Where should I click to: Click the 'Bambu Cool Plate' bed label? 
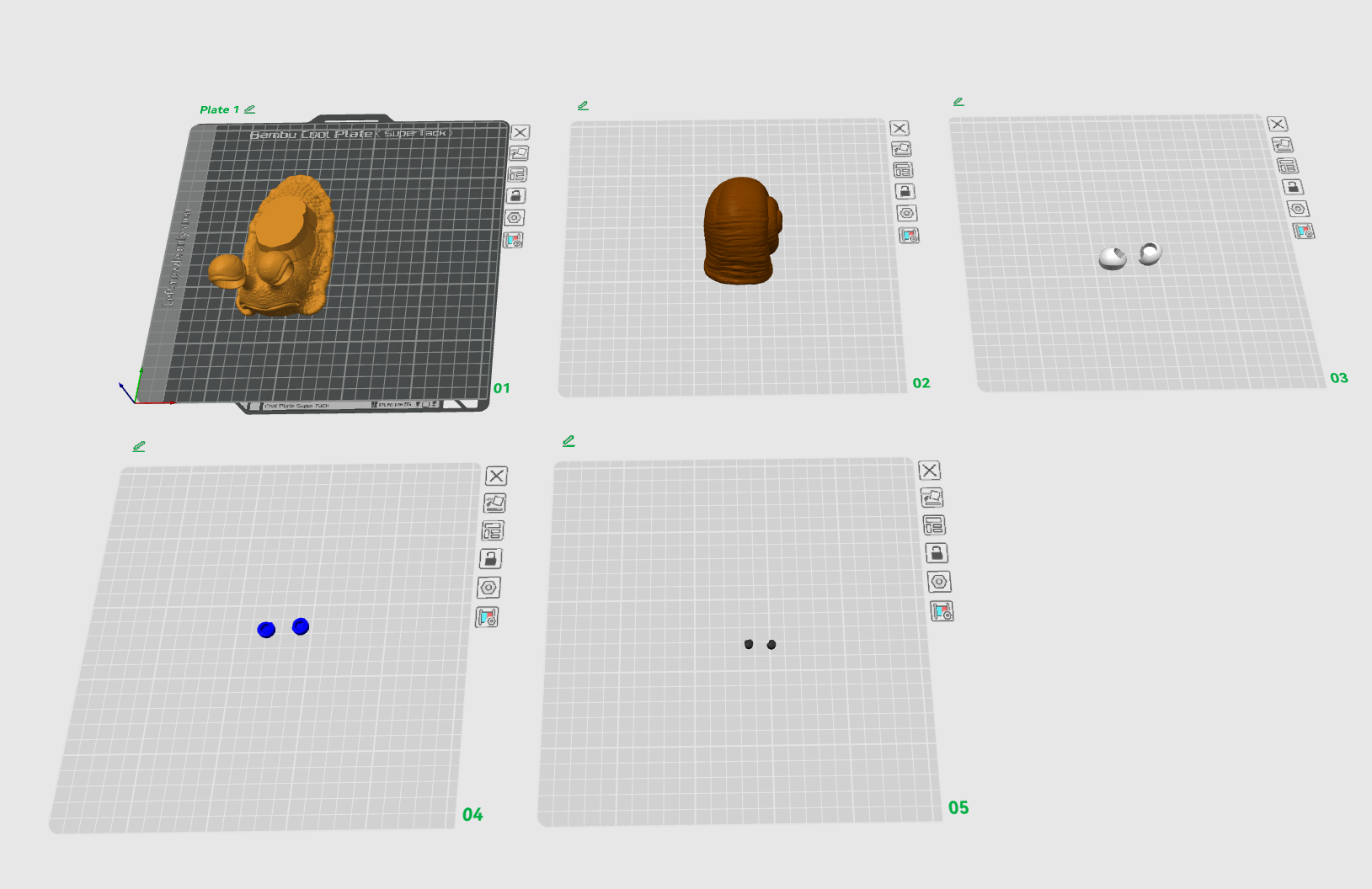[311, 134]
